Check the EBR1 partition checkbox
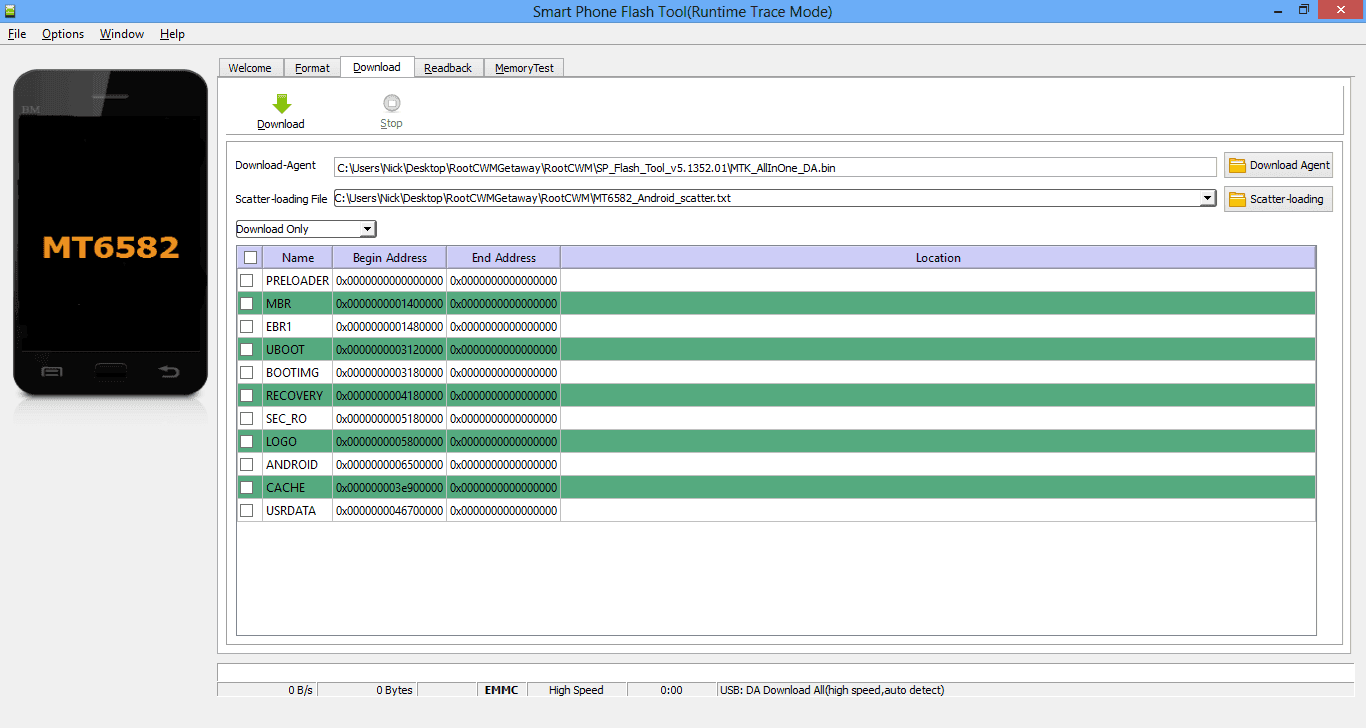 point(246,327)
